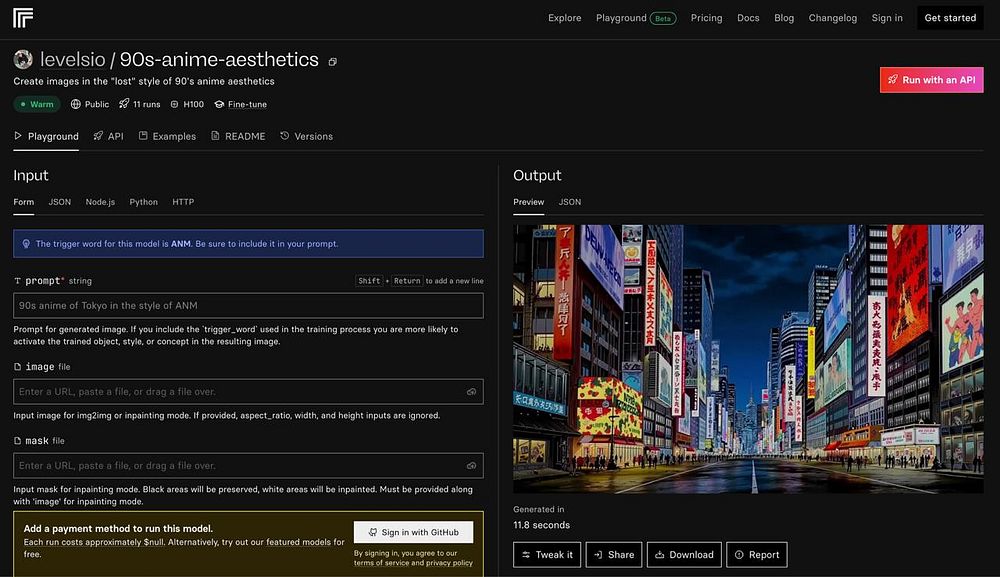Click the levelsio avatar image
1000x577 pixels.
[23, 59]
